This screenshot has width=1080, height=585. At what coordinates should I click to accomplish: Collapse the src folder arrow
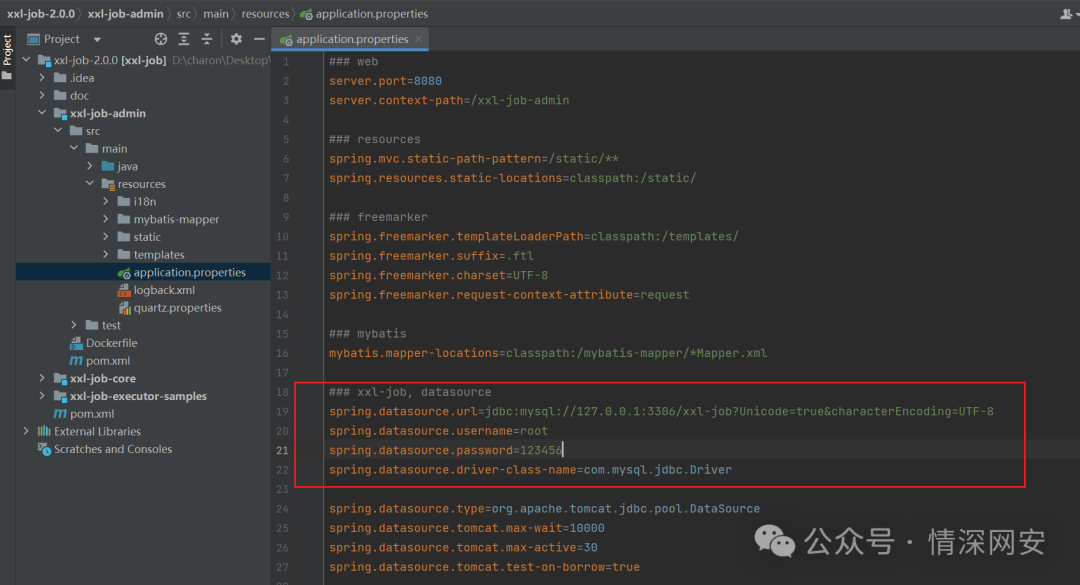click(x=58, y=131)
